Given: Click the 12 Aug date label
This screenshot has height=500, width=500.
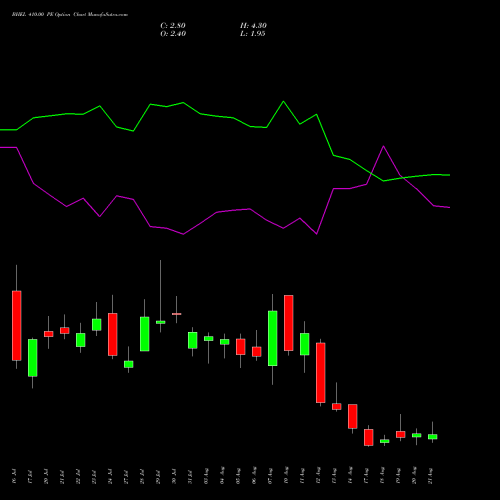Looking at the screenshot, I should coord(318,476).
